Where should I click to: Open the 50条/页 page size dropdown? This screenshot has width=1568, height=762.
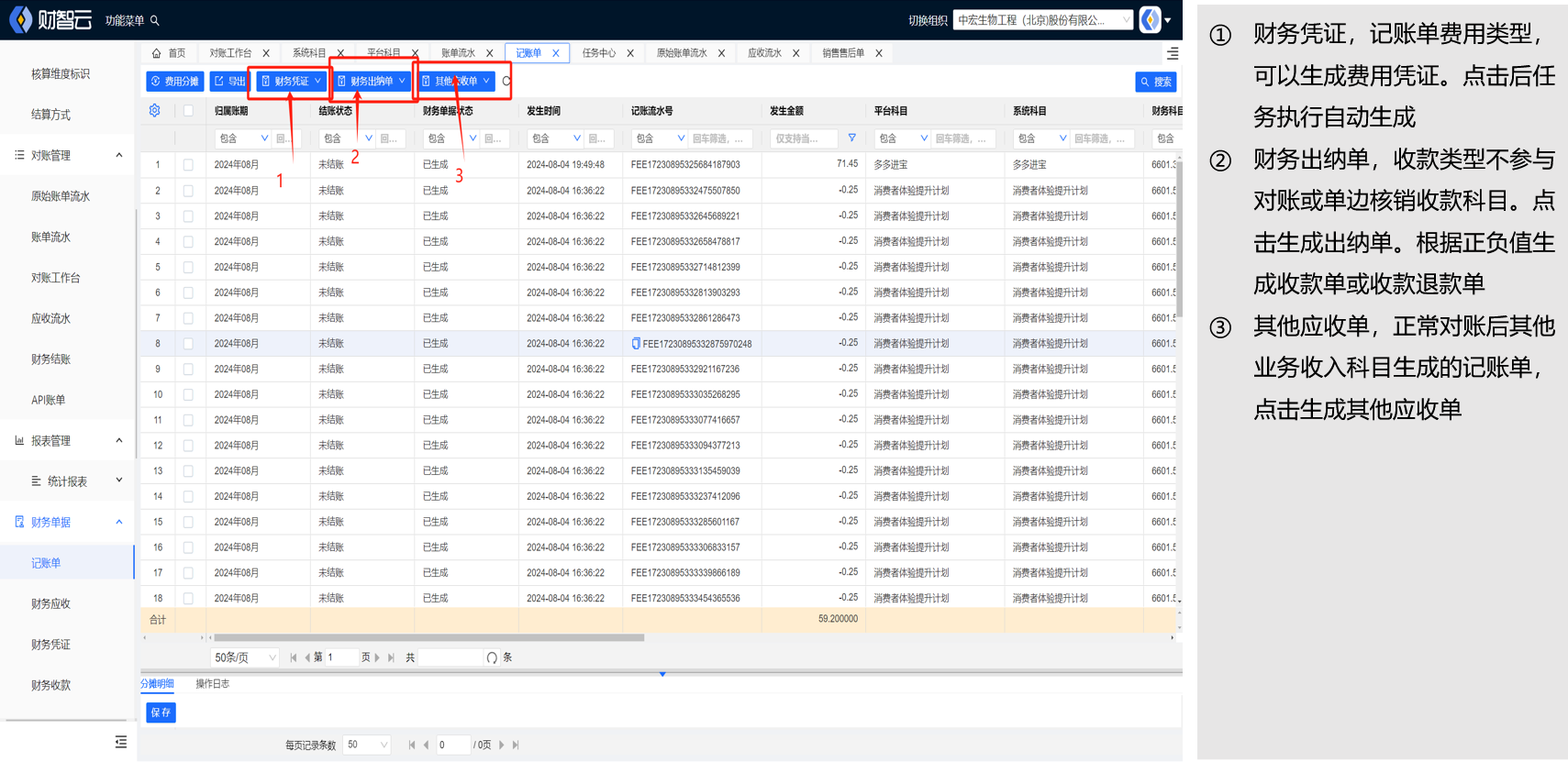point(244,657)
